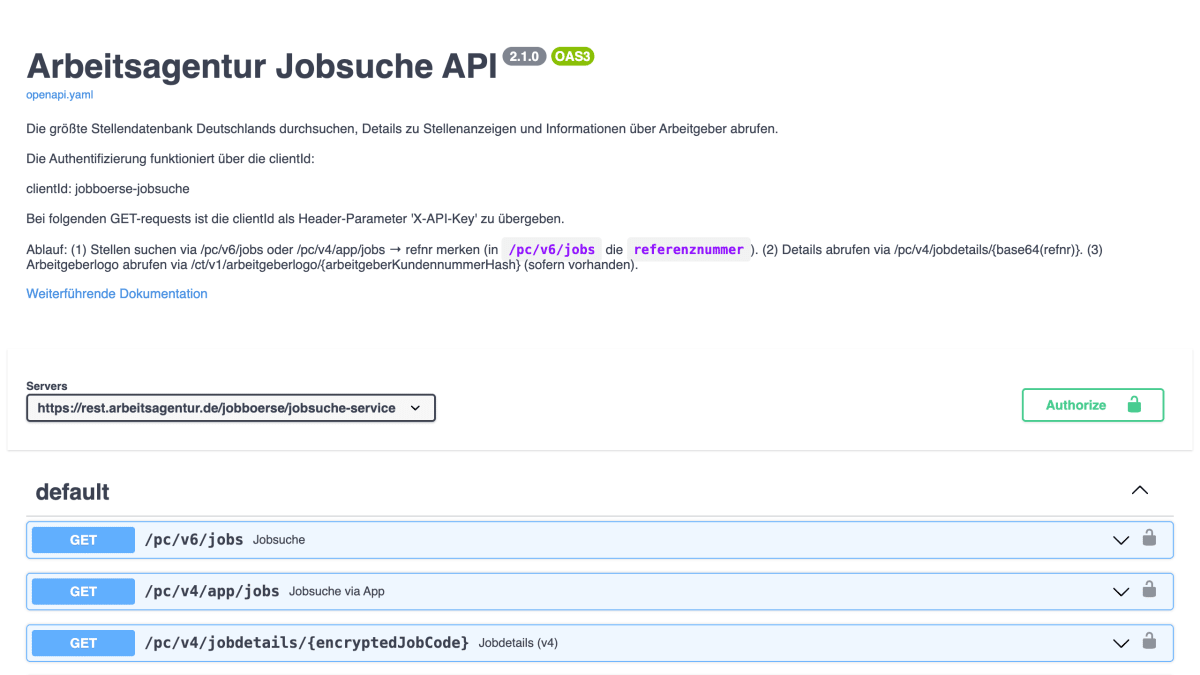Click the lock icon on /pc/v6/jobs row

coord(1149,538)
